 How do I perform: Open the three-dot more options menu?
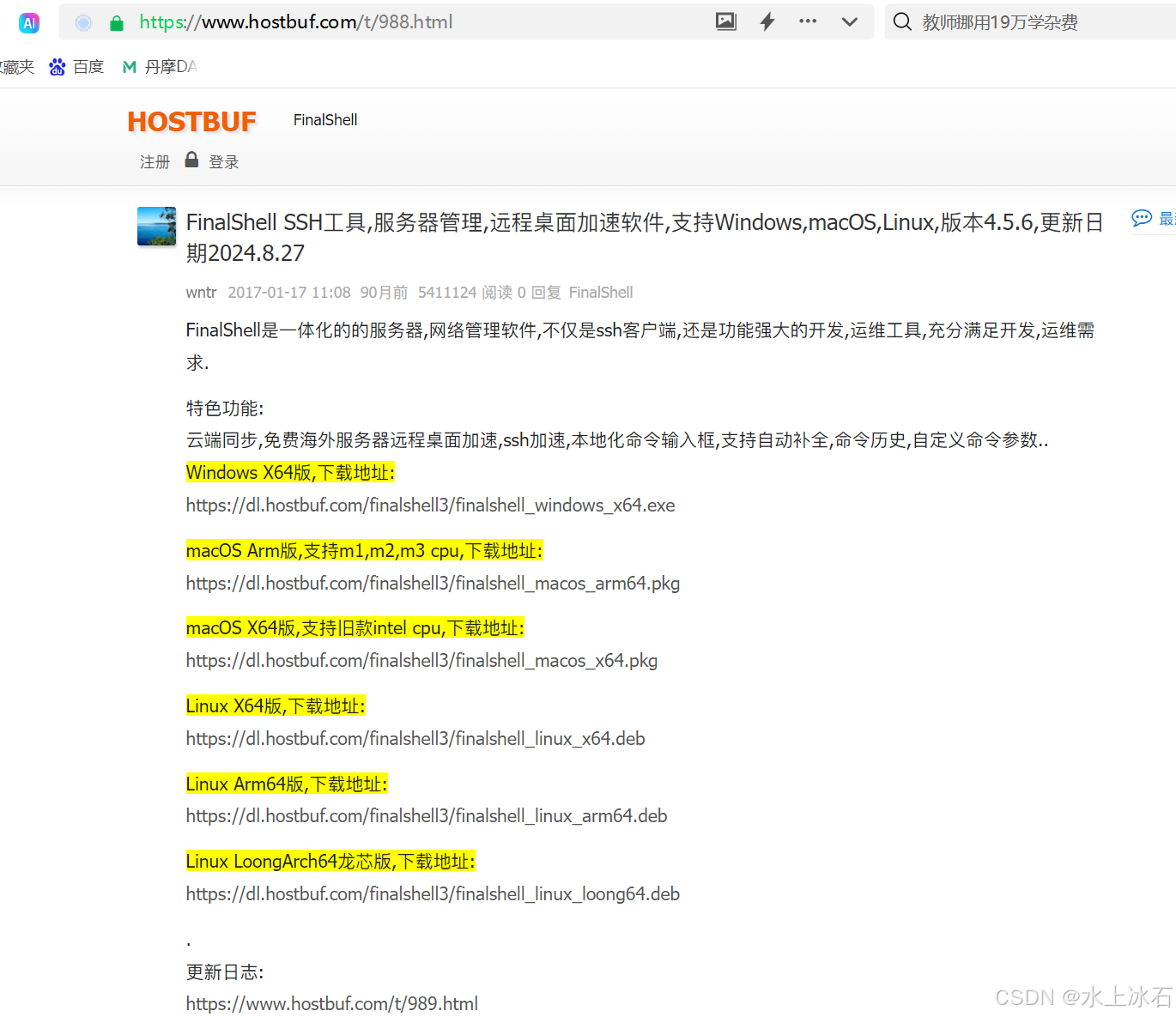(x=808, y=21)
